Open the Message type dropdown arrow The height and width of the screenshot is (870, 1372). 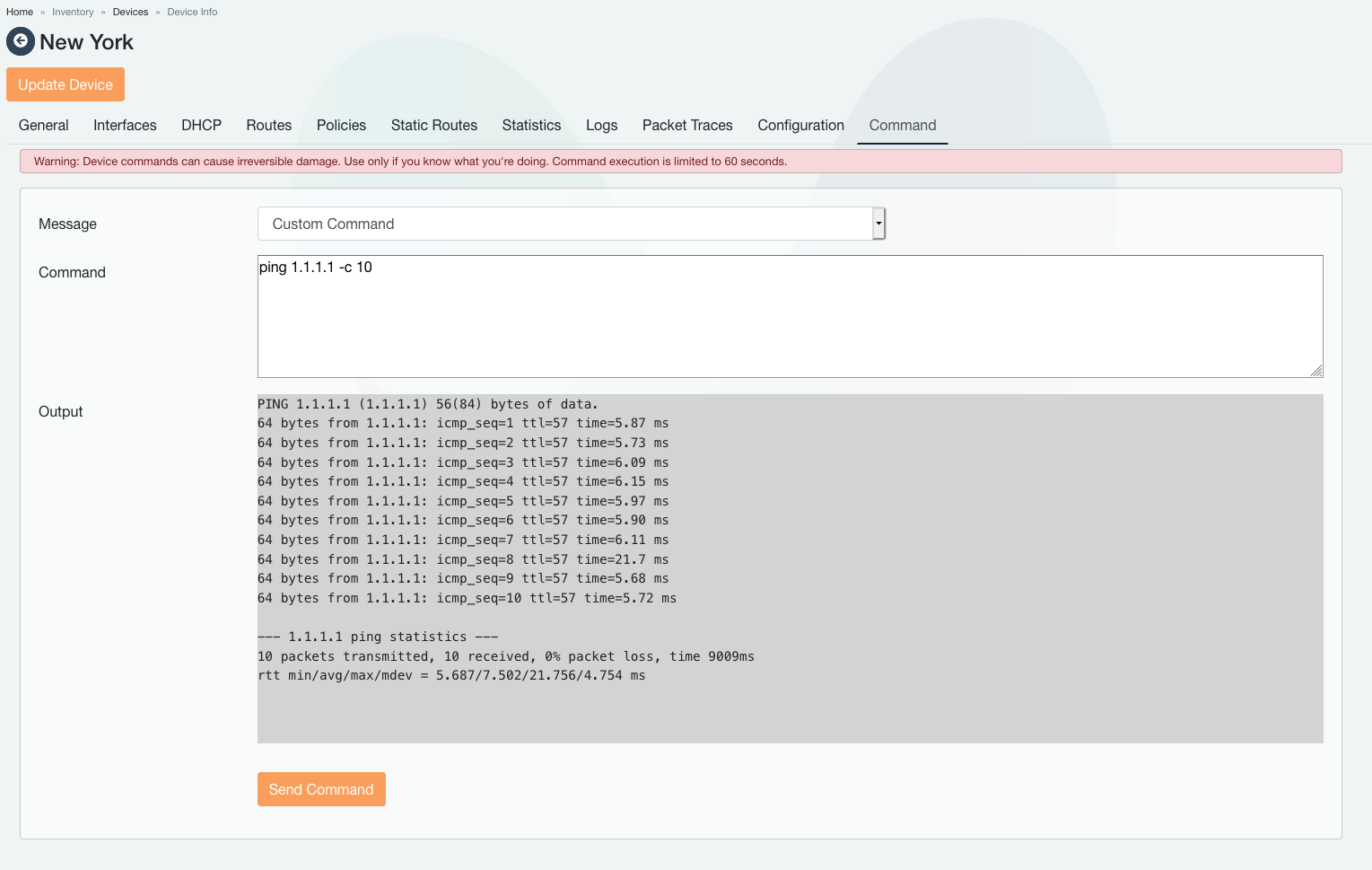pyautogui.click(x=878, y=224)
